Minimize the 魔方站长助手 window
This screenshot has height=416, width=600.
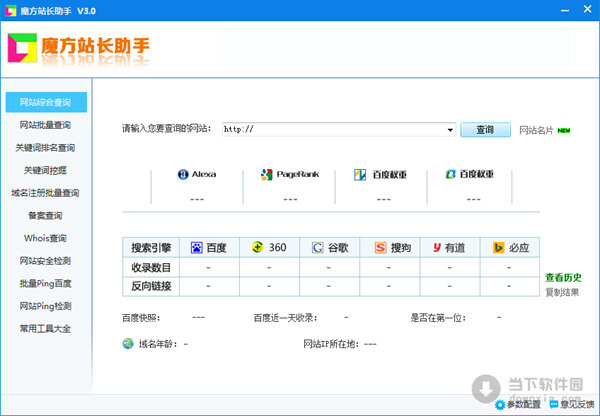(565, 10)
